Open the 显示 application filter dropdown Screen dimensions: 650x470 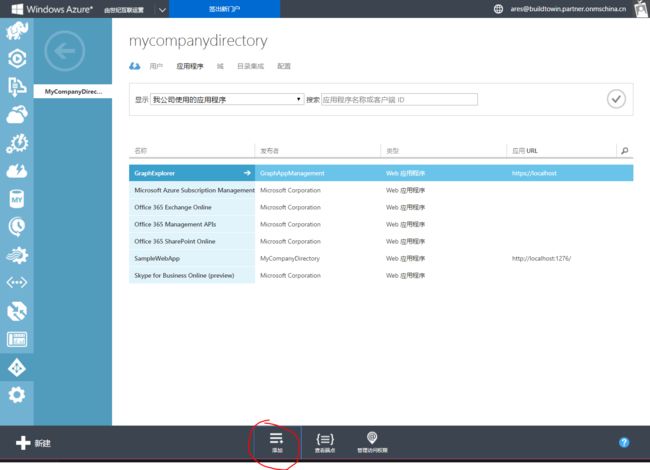(227, 99)
